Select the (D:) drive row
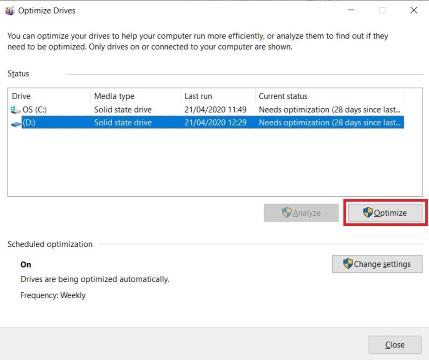The height and width of the screenshot is (360, 429). pyautogui.click(x=207, y=123)
